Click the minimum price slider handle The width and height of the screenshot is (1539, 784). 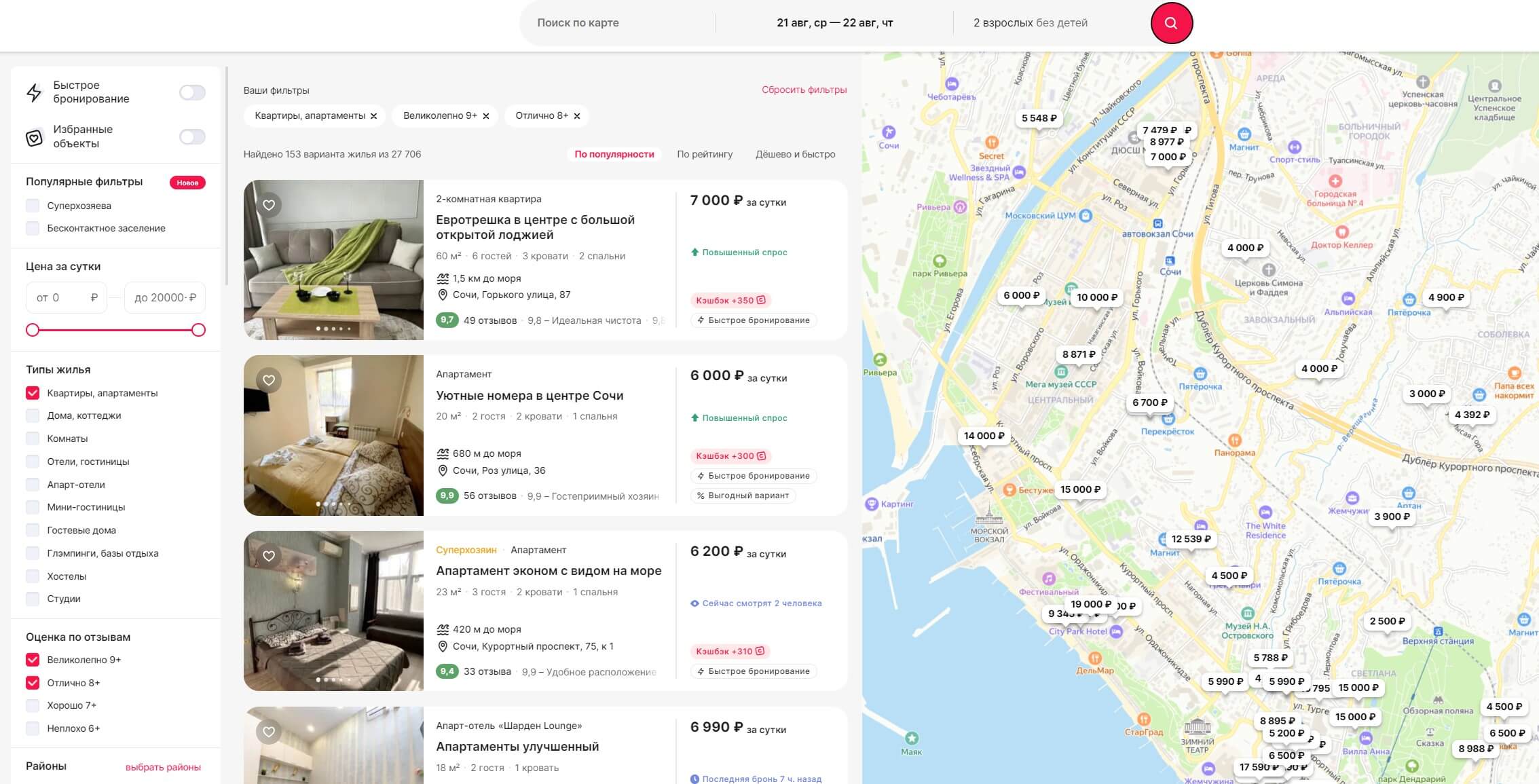tap(33, 330)
